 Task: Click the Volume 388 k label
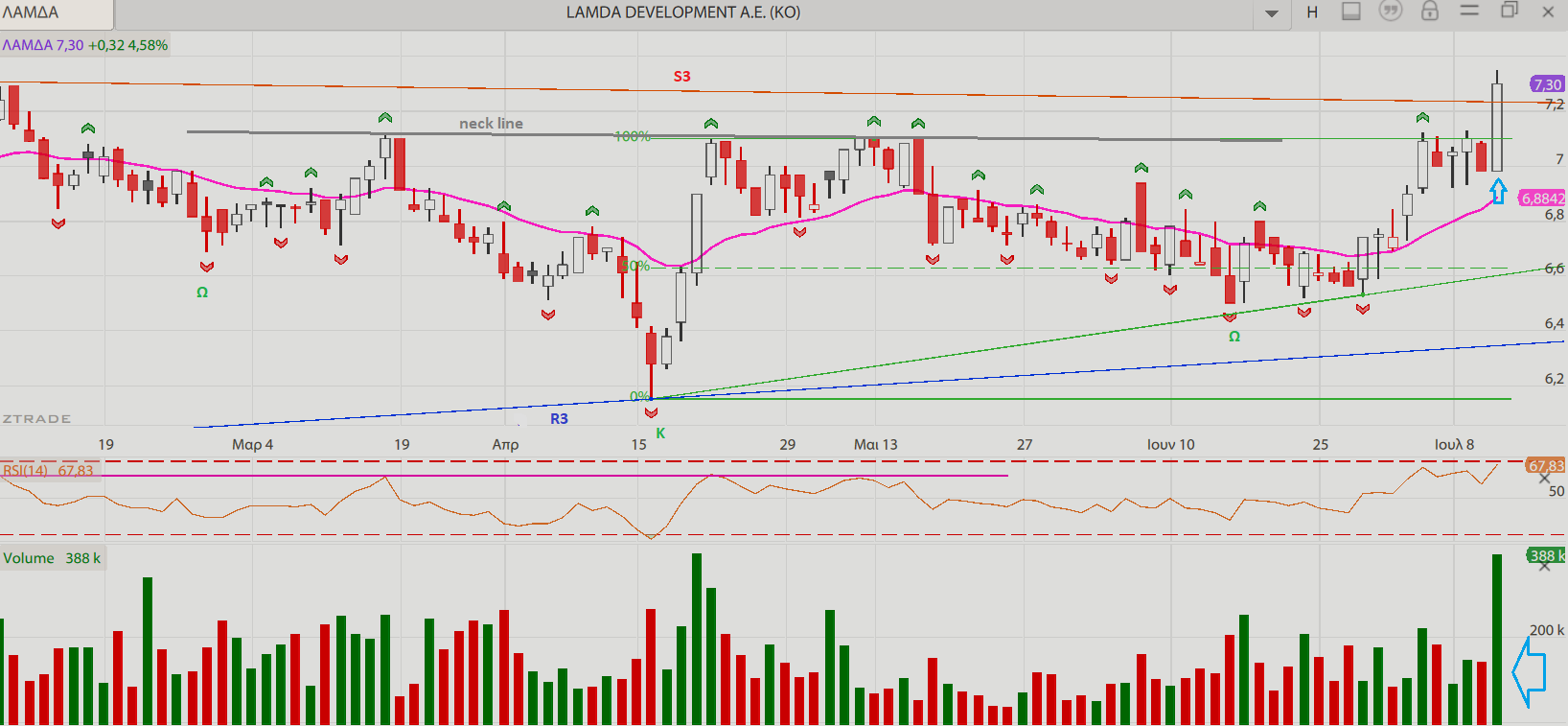coord(52,558)
